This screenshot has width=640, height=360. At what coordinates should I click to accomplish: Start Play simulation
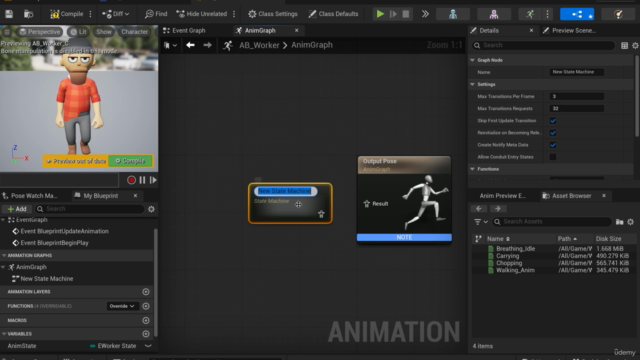[x=380, y=14]
